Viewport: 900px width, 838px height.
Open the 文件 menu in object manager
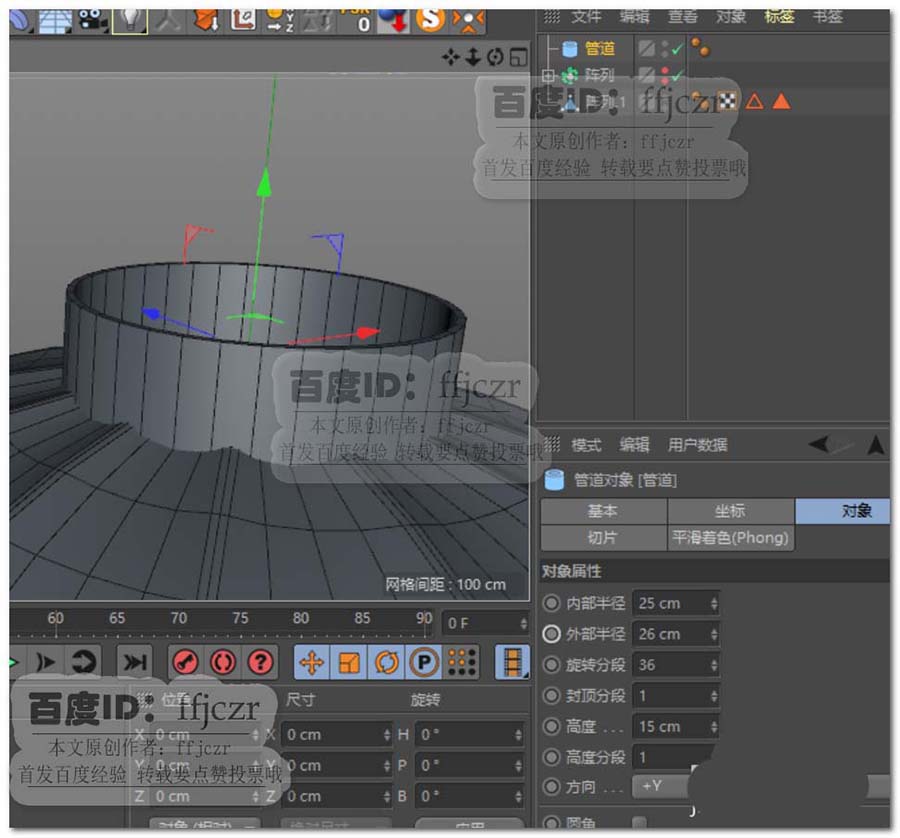[x=586, y=17]
